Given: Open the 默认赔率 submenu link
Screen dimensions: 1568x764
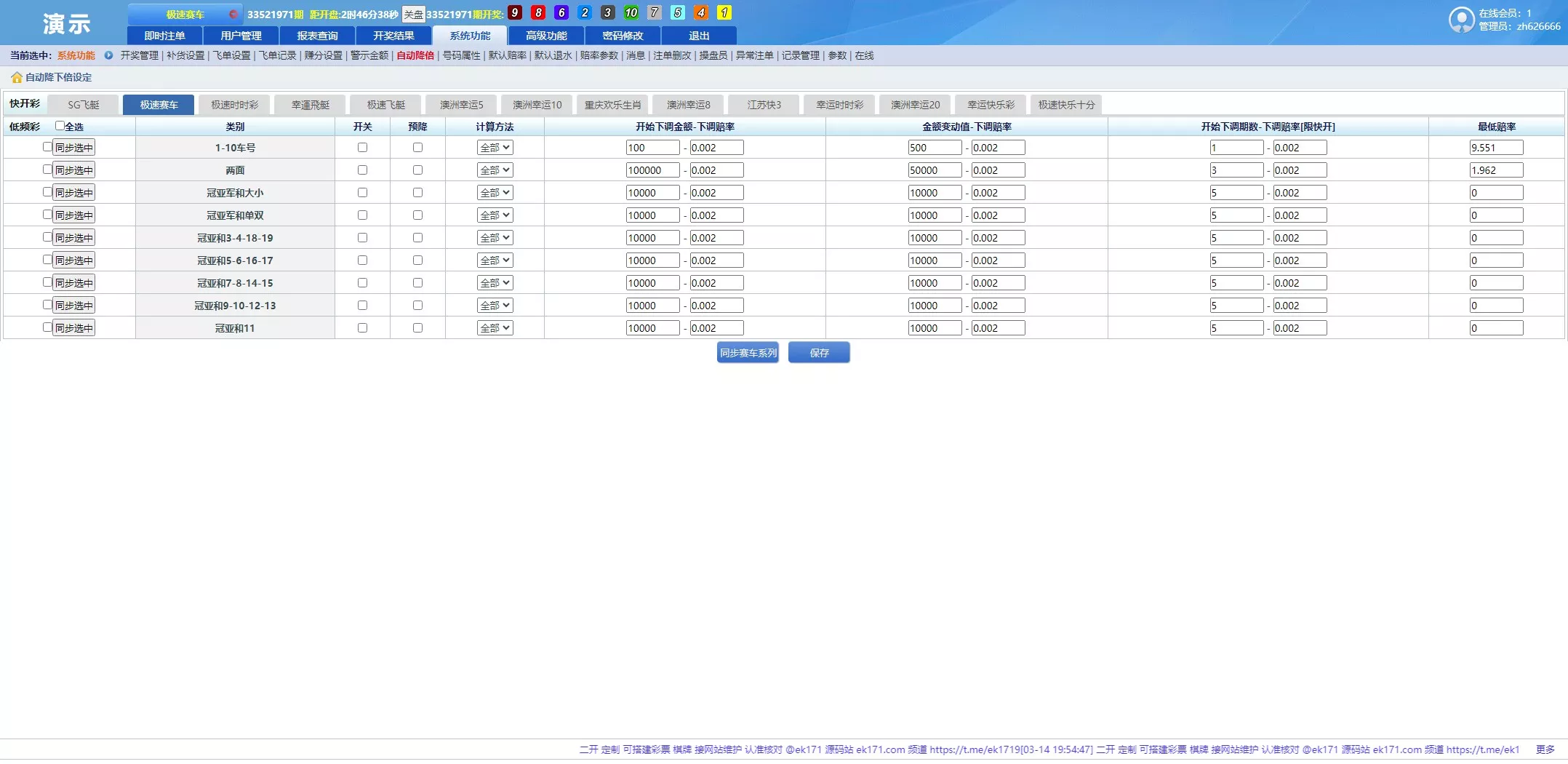Looking at the screenshot, I should pos(507,55).
